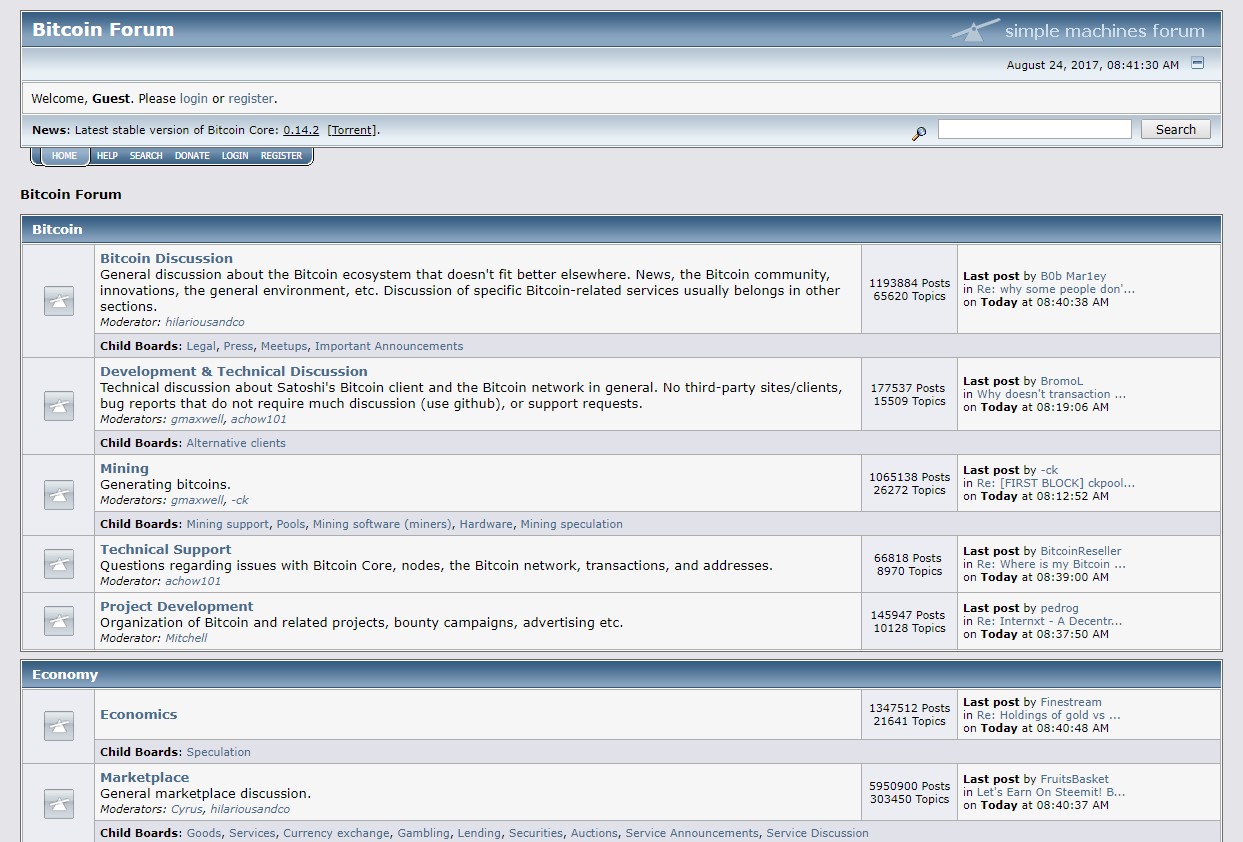
Task: Click the Development & Technical Discussion board icon
Action: pyautogui.click(x=59, y=406)
